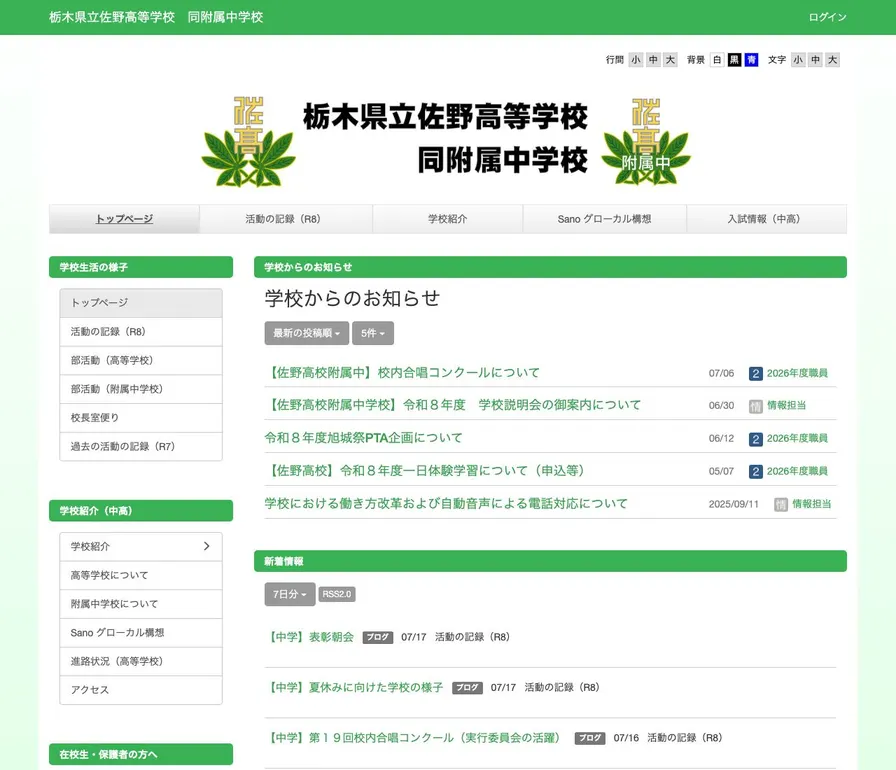896x770 pixels.
Task: Select 部活動（附属中学校） in sidebar
Action: [x=141, y=389]
